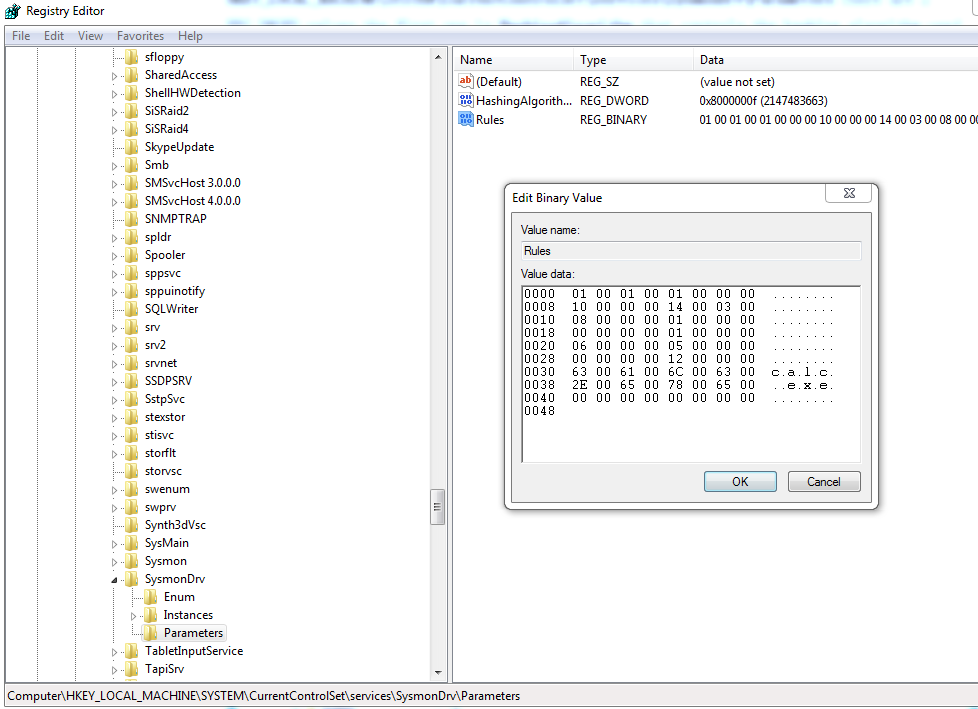
Task: Select the (Default) value icon
Action: 465,81
